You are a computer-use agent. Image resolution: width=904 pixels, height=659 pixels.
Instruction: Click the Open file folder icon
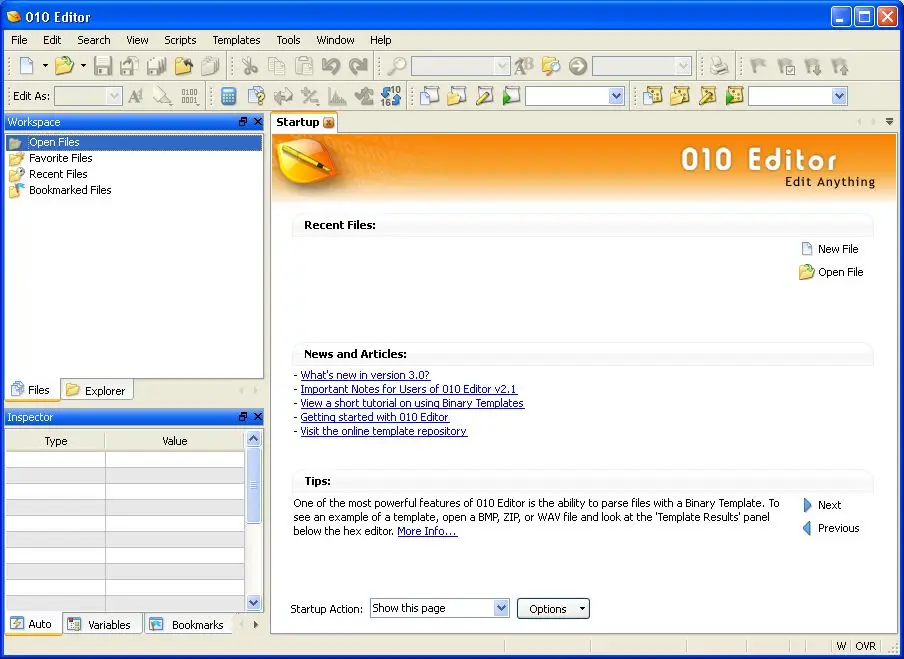64,66
